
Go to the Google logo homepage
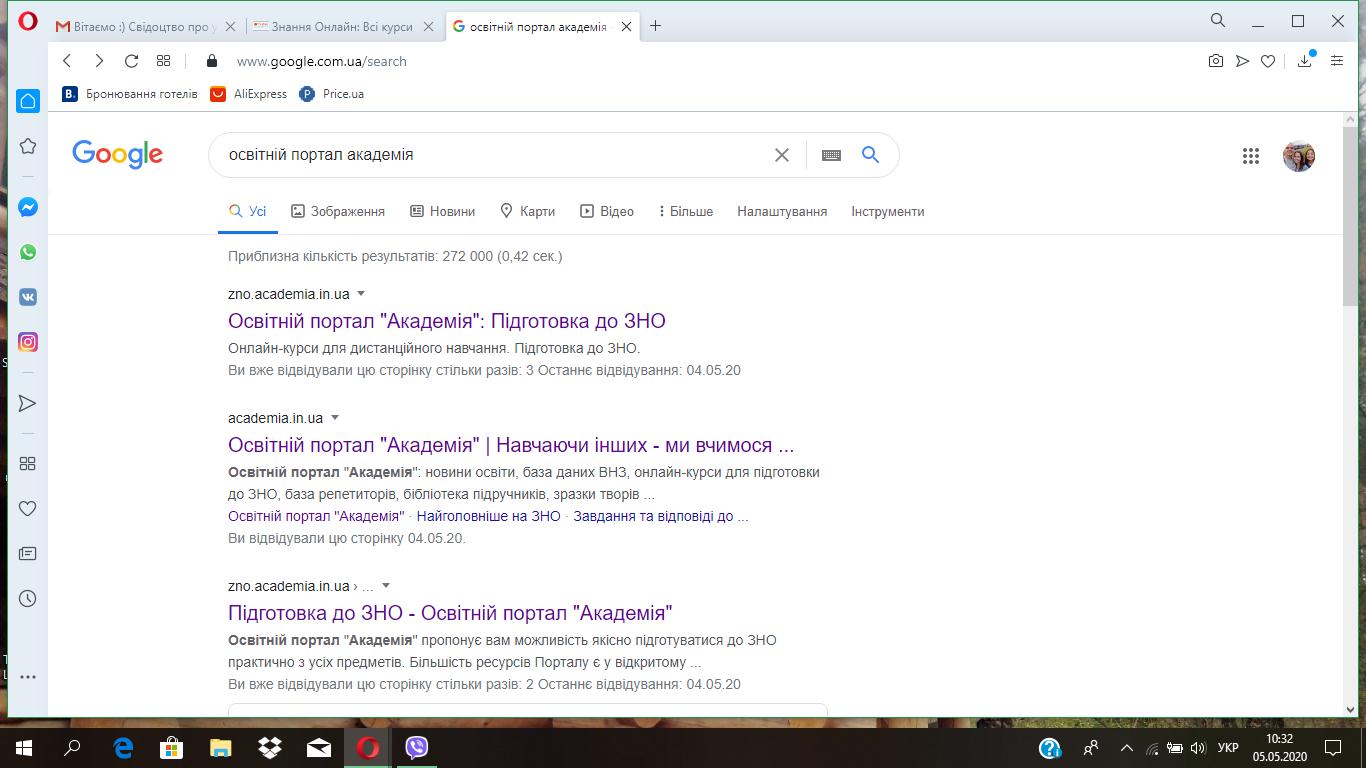117,155
